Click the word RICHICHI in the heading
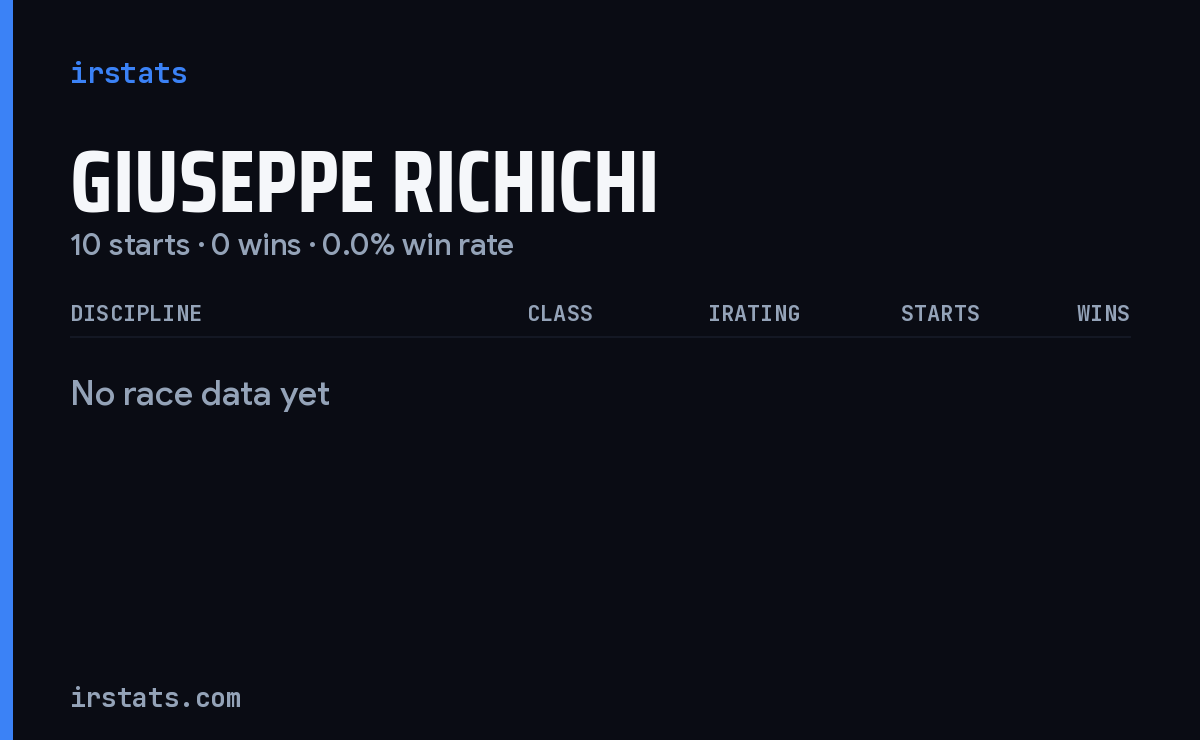The image size is (1200, 740). coord(525,184)
